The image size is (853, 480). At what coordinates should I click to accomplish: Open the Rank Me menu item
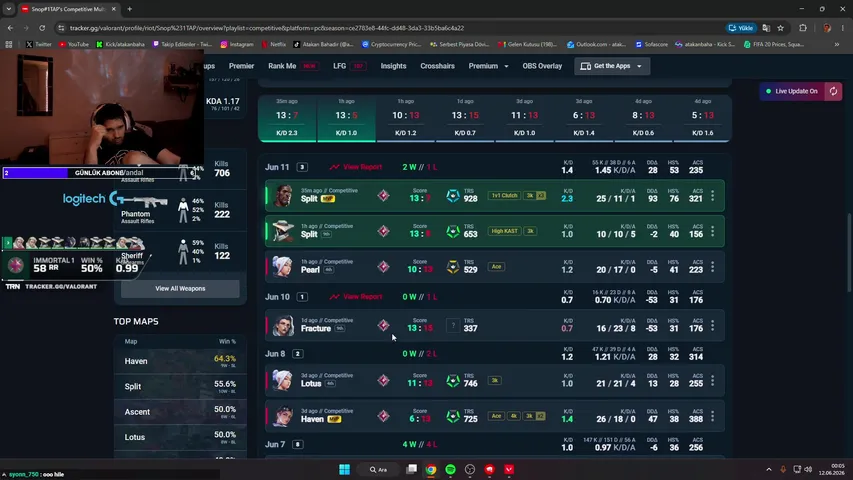(293, 66)
